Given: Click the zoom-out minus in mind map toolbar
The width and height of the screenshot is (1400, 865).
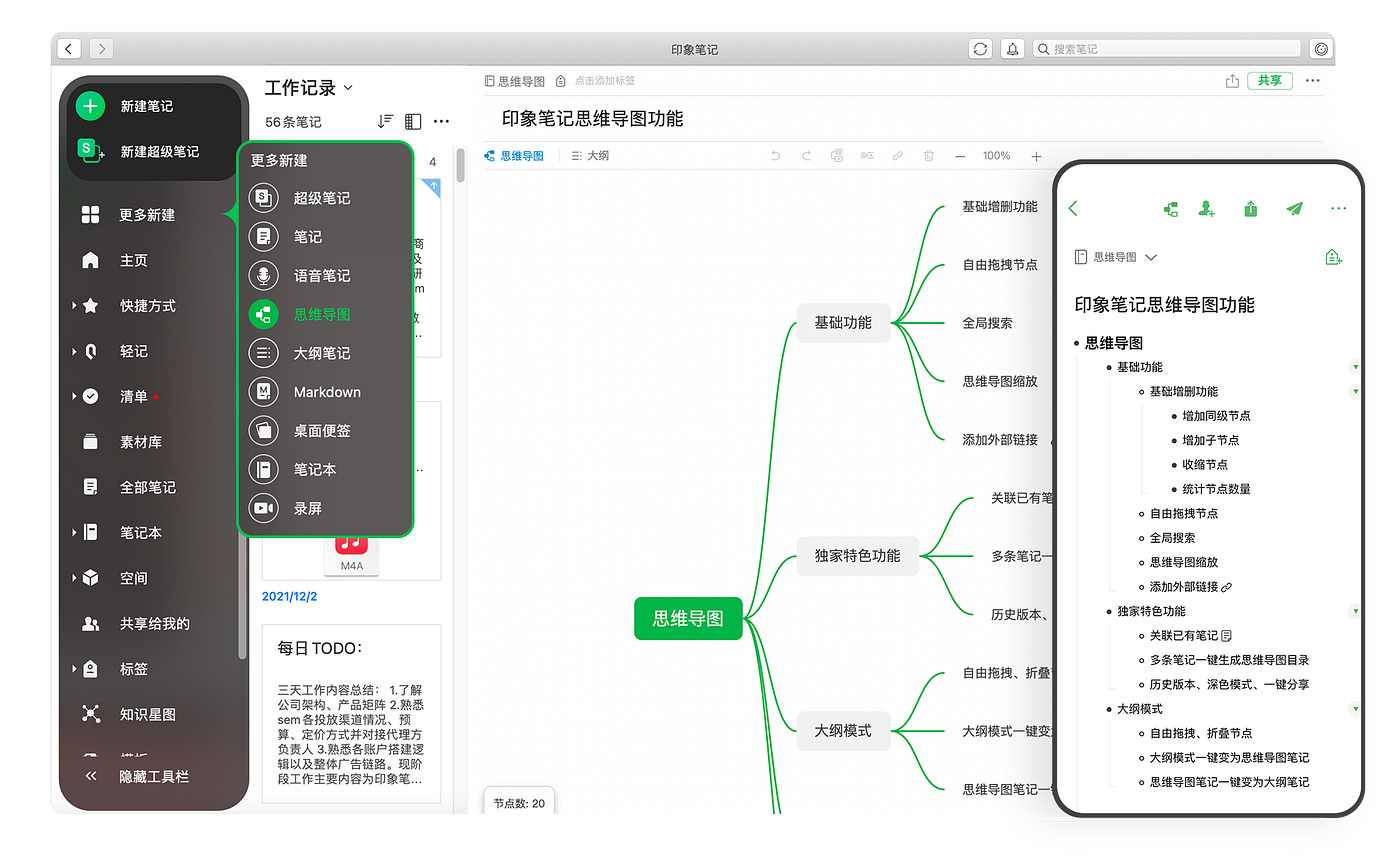Looking at the screenshot, I should coord(960,156).
